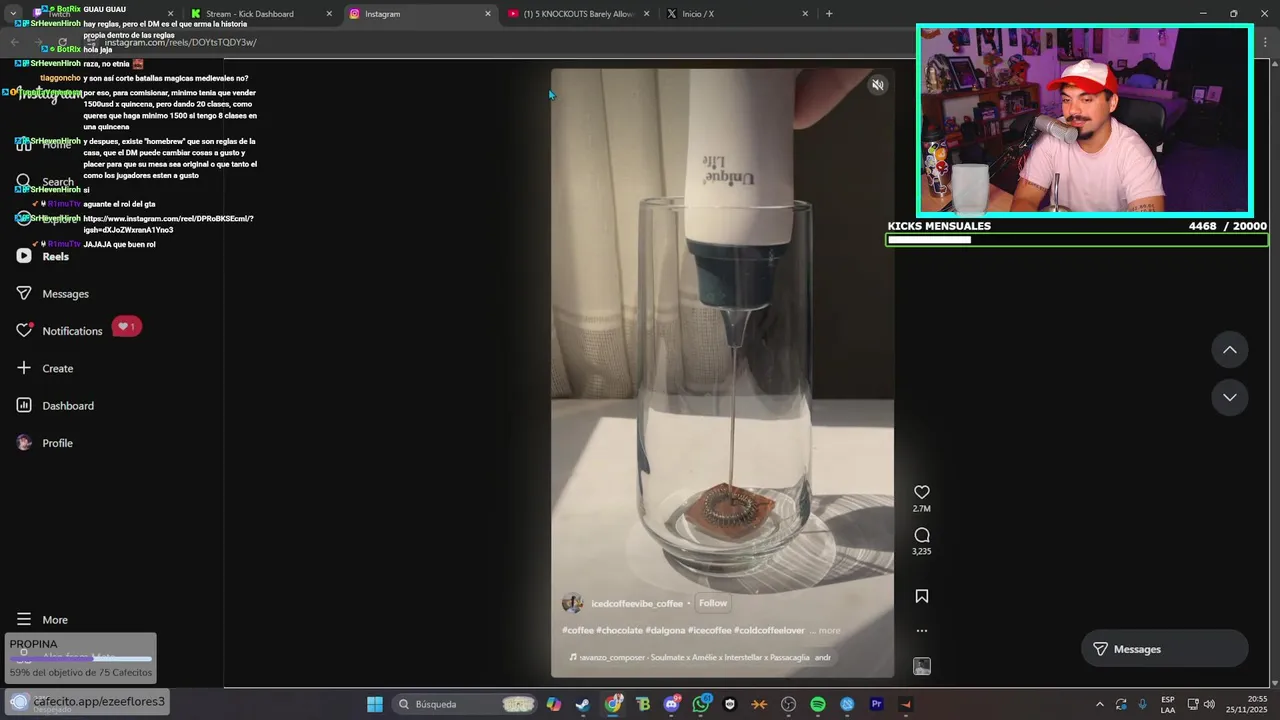Open the #coldcoffeelover hashtag
1280x720 pixels.
pyautogui.click(x=769, y=631)
